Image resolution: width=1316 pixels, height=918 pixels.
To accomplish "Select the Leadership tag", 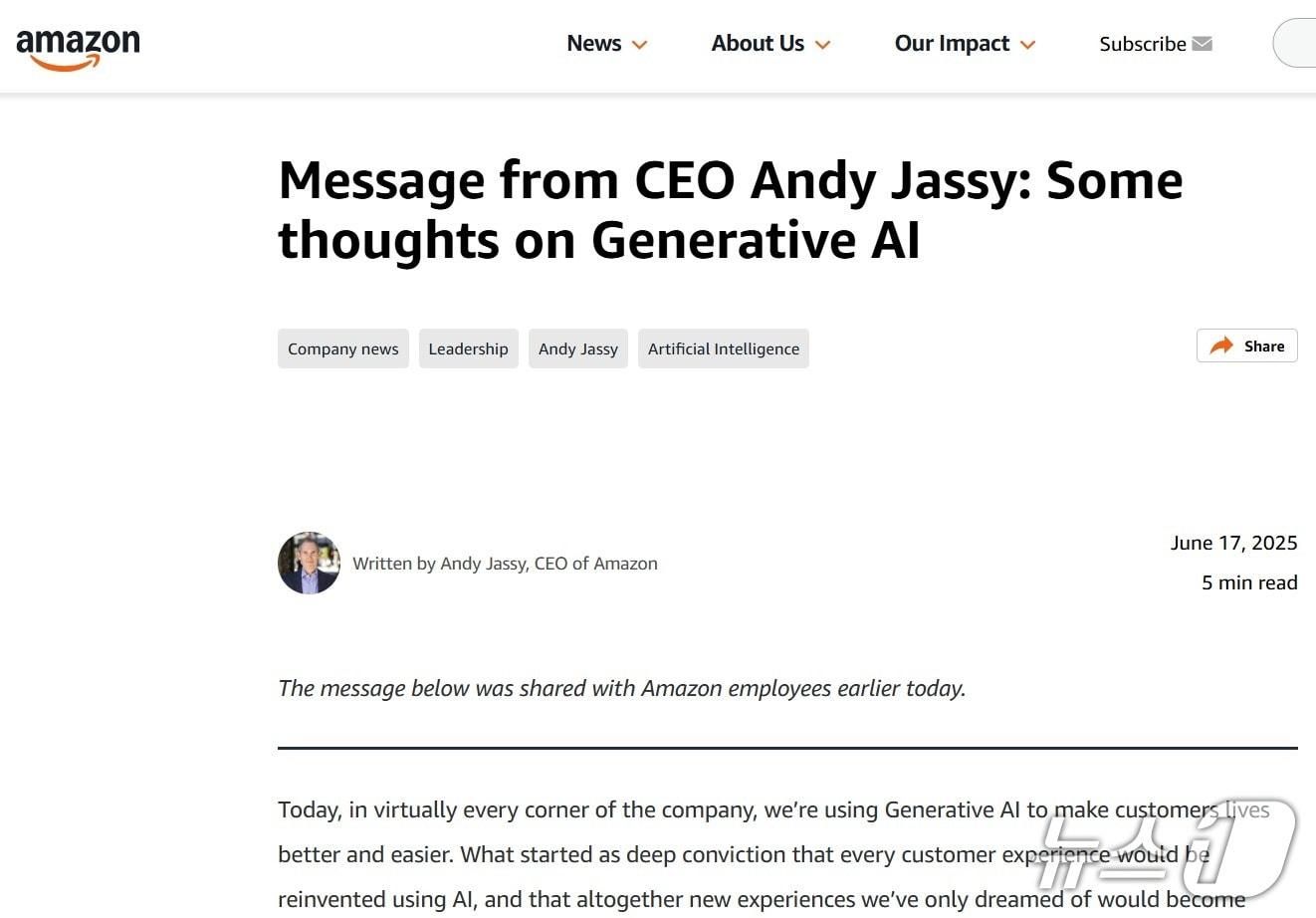I will (468, 348).
